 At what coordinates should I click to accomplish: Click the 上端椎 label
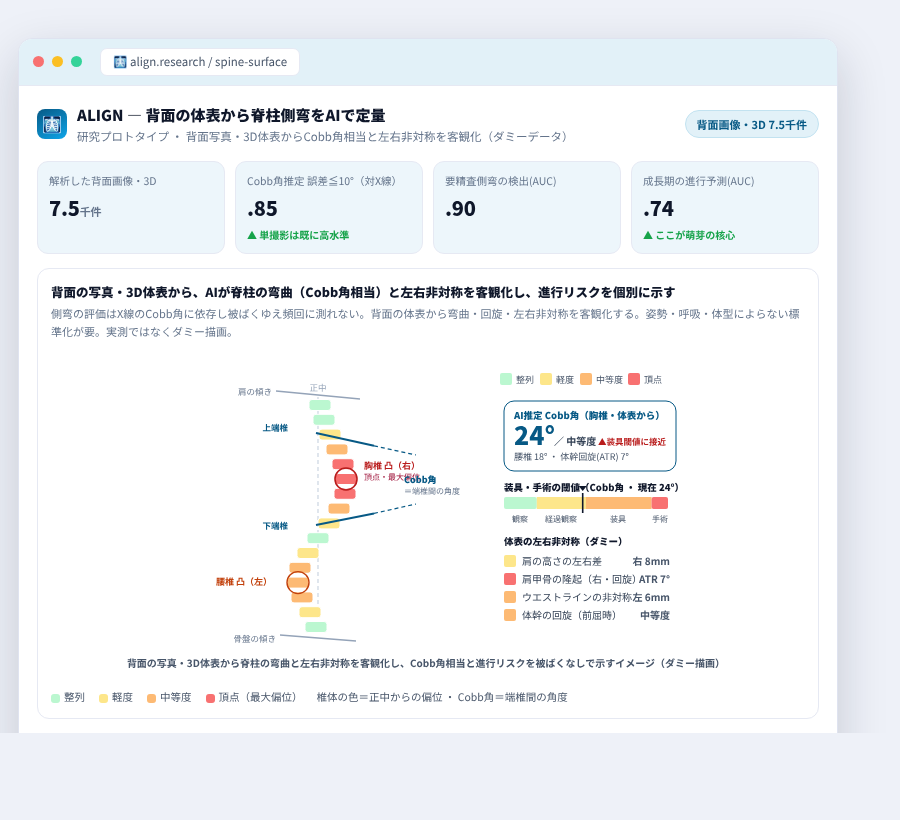[275, 428]
